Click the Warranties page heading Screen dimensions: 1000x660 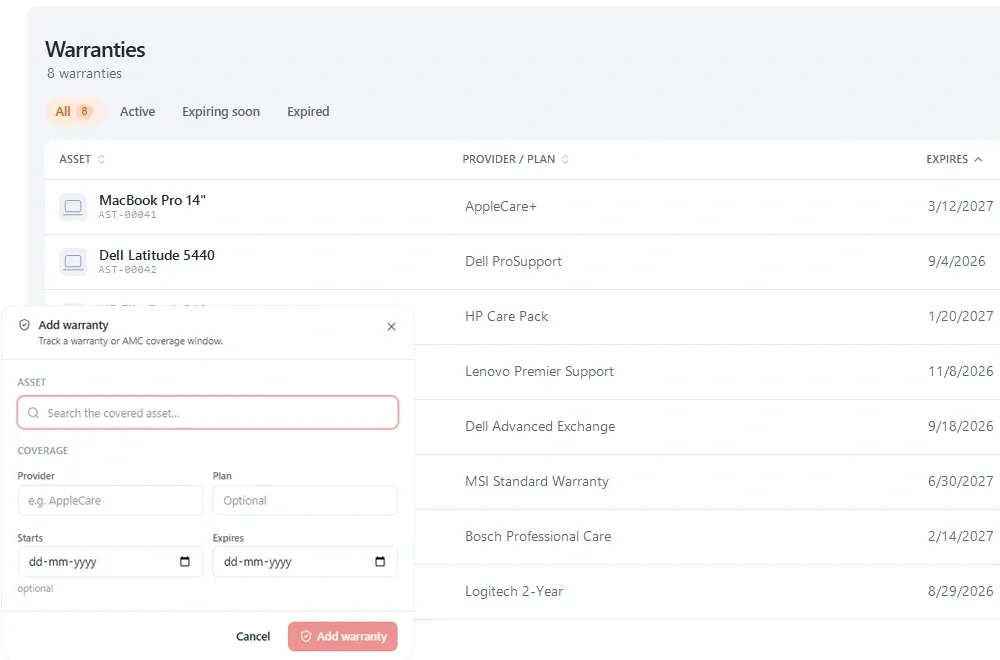(x=95, y=50)
